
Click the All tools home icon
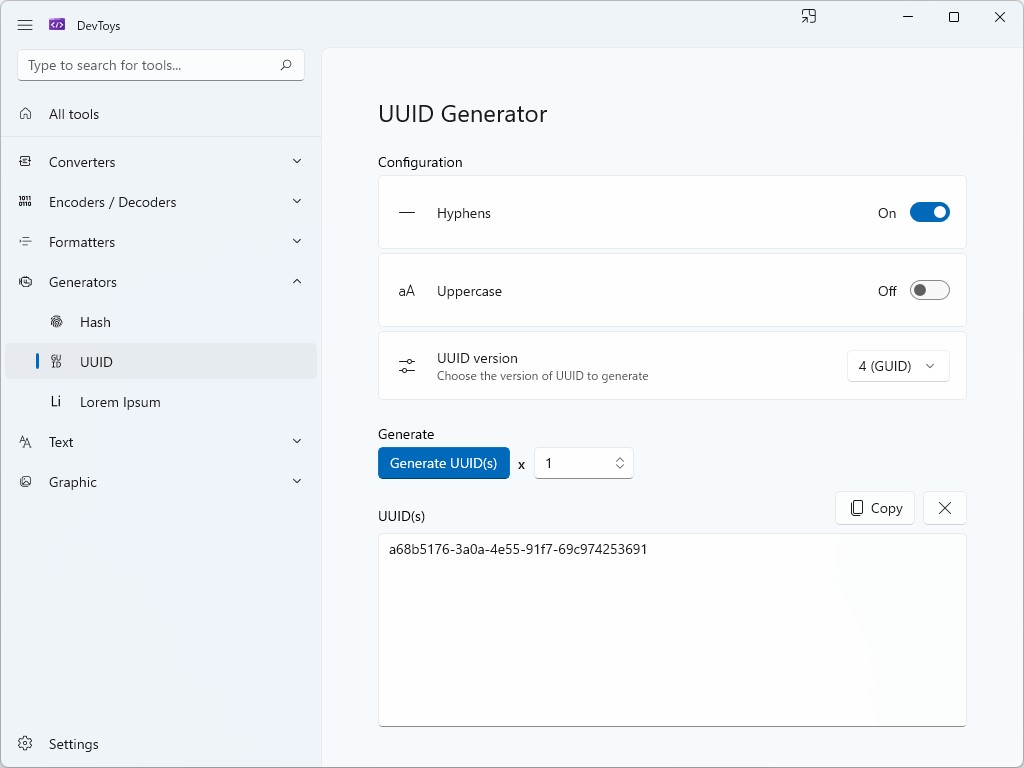(x=26, y=114)
